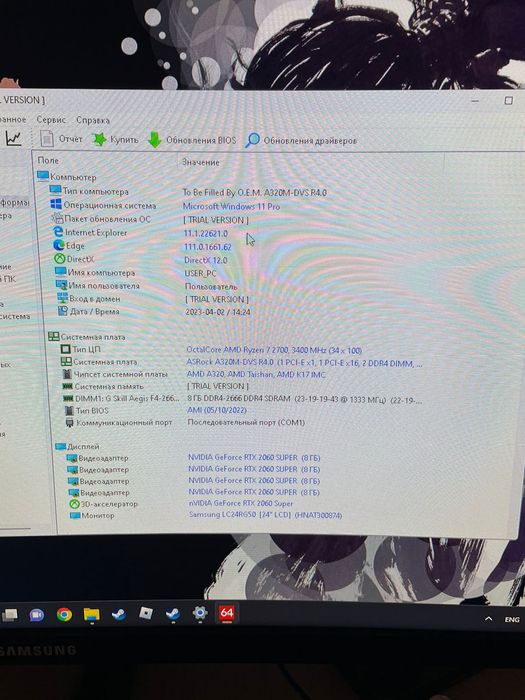Click the 3D-акселератор icon
The width and height of the screenshot is (525, 700).
74,504
